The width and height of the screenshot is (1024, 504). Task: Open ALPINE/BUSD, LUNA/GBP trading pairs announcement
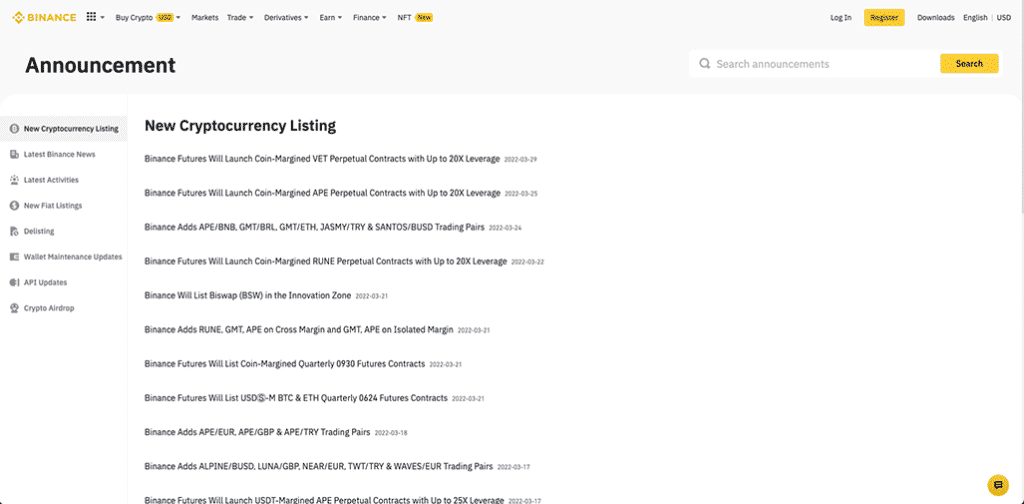(x=319, y=467)
